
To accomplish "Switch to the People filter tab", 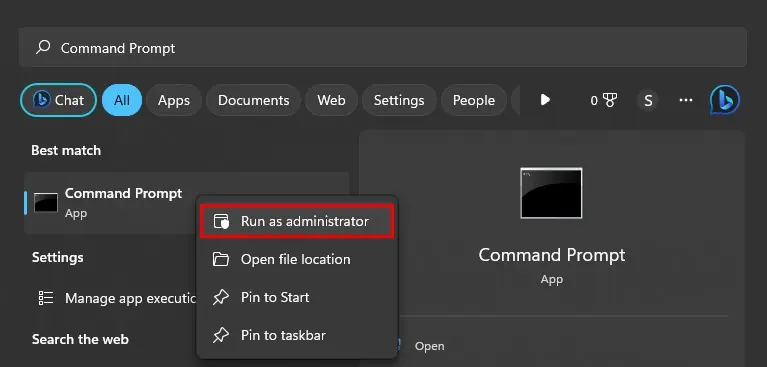I will coord(474,100).
